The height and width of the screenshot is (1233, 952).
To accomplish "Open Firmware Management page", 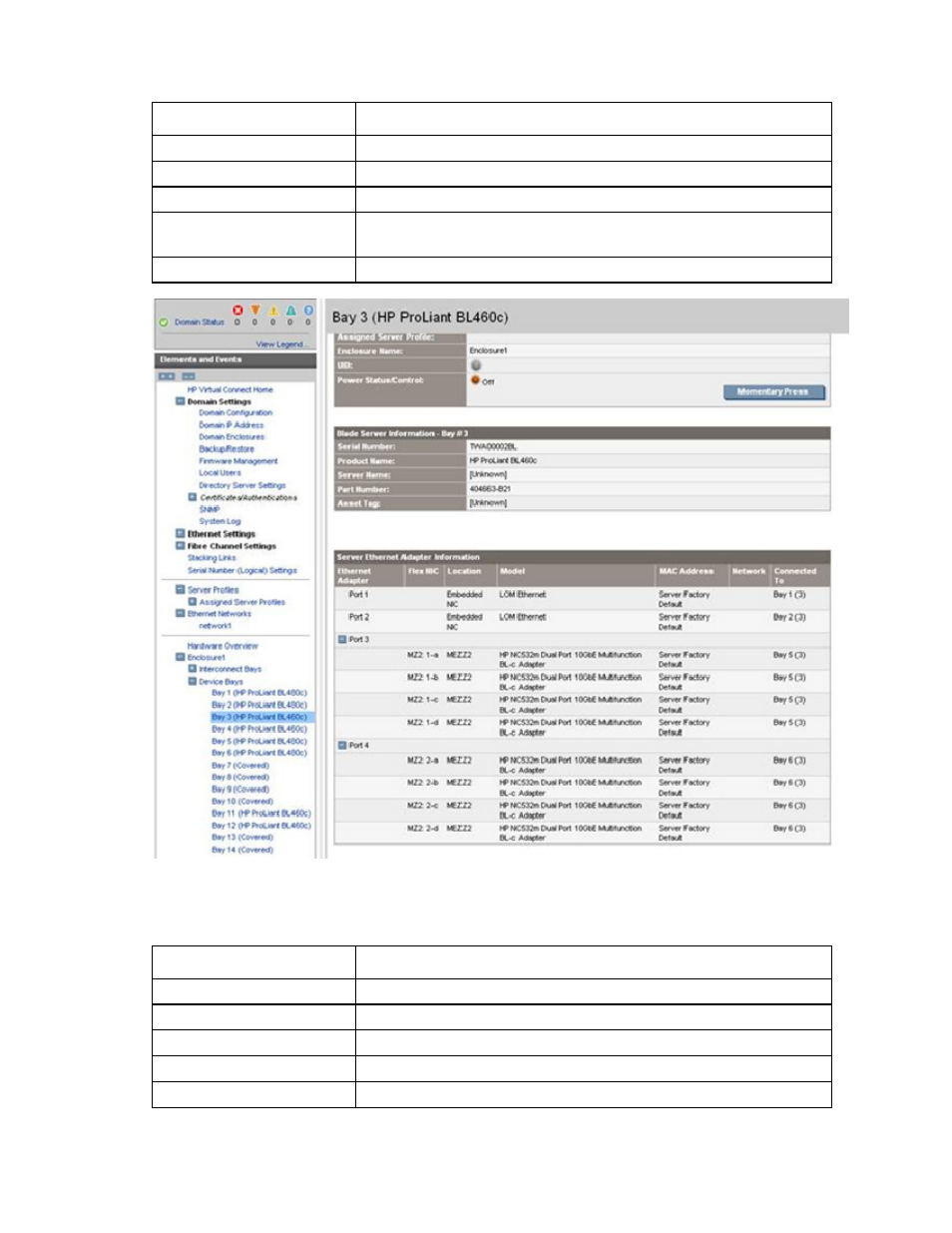I will 238,461.
